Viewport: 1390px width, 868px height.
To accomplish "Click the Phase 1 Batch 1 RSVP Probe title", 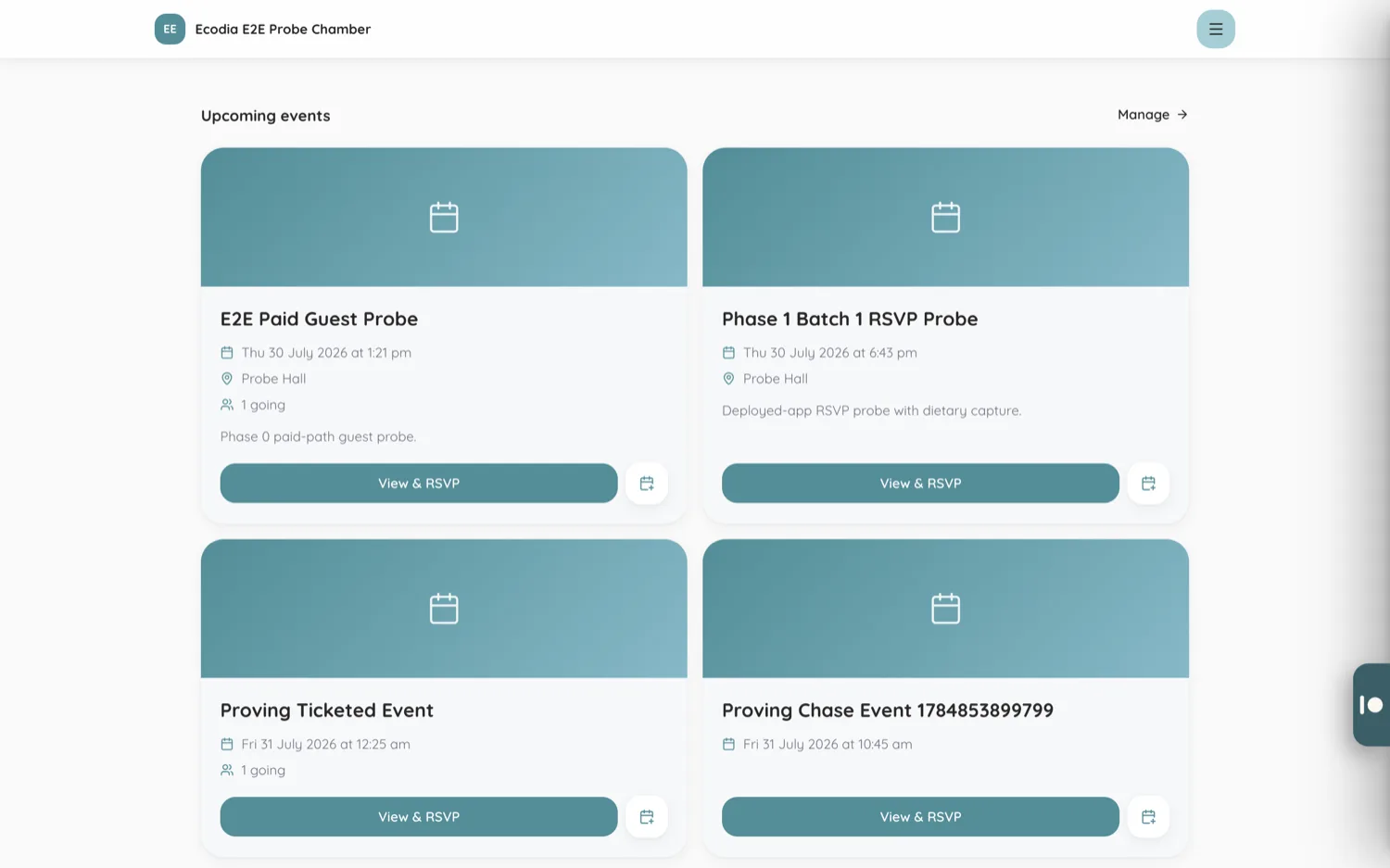I will [850, 319].
